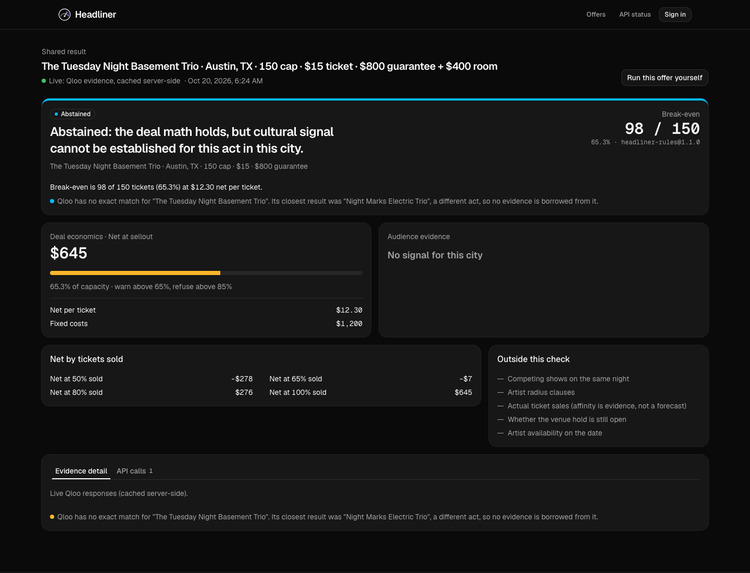Click the '65.3% of capacity' warning text
Viewport: 750px width, 573px height.
tap(141, 287)
